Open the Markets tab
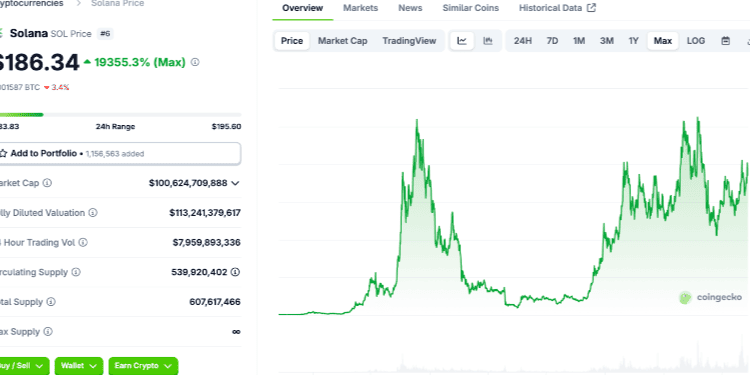Viewport: 750px width, 375px height. (x=361, y=8)
